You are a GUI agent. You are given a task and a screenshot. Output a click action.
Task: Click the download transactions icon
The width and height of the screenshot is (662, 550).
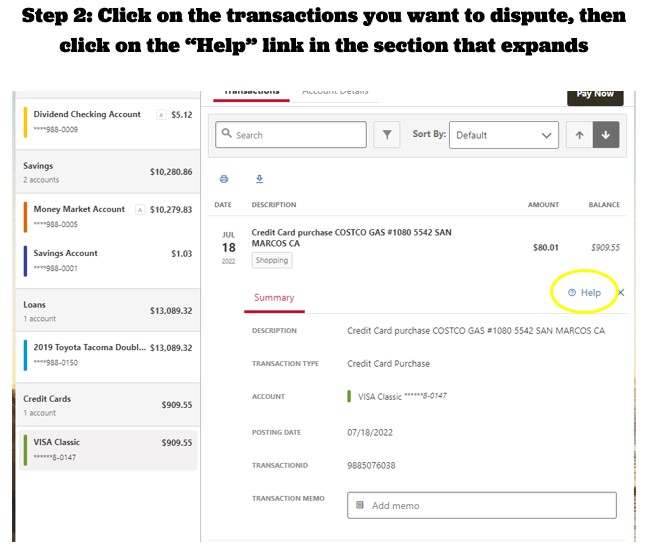click(259, 179)
